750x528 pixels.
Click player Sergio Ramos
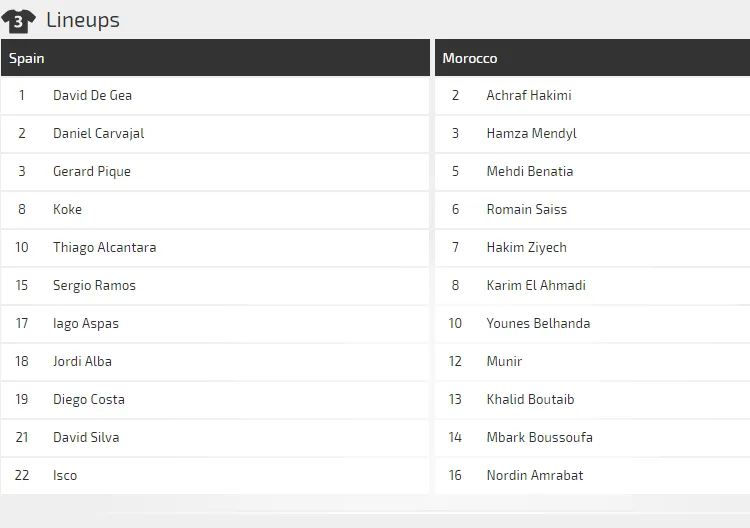click(94, 286)
